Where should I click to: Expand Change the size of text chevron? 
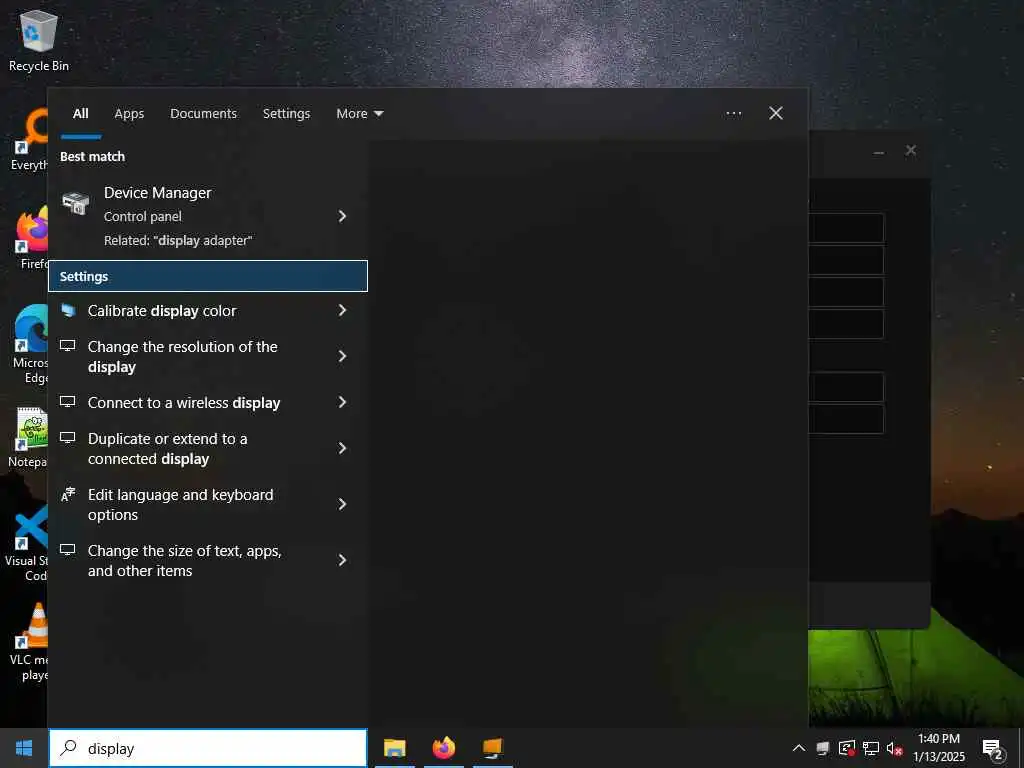point(342,560)
